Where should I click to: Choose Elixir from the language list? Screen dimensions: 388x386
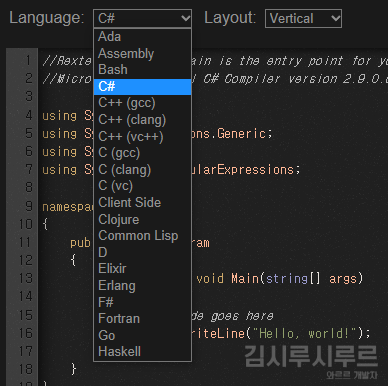coord(142,269)
